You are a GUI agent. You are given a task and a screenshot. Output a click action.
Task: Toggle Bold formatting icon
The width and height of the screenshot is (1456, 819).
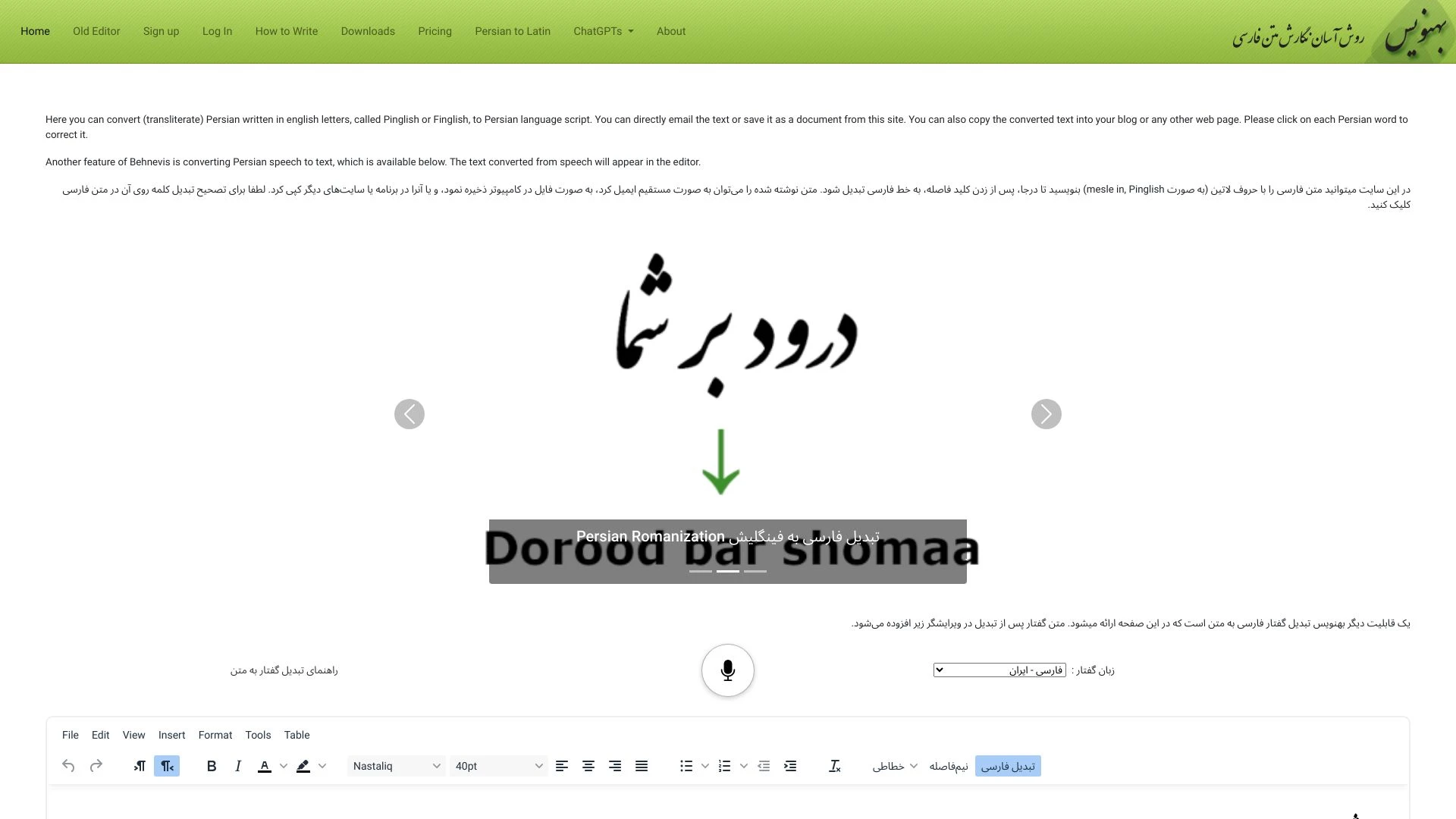211,766
